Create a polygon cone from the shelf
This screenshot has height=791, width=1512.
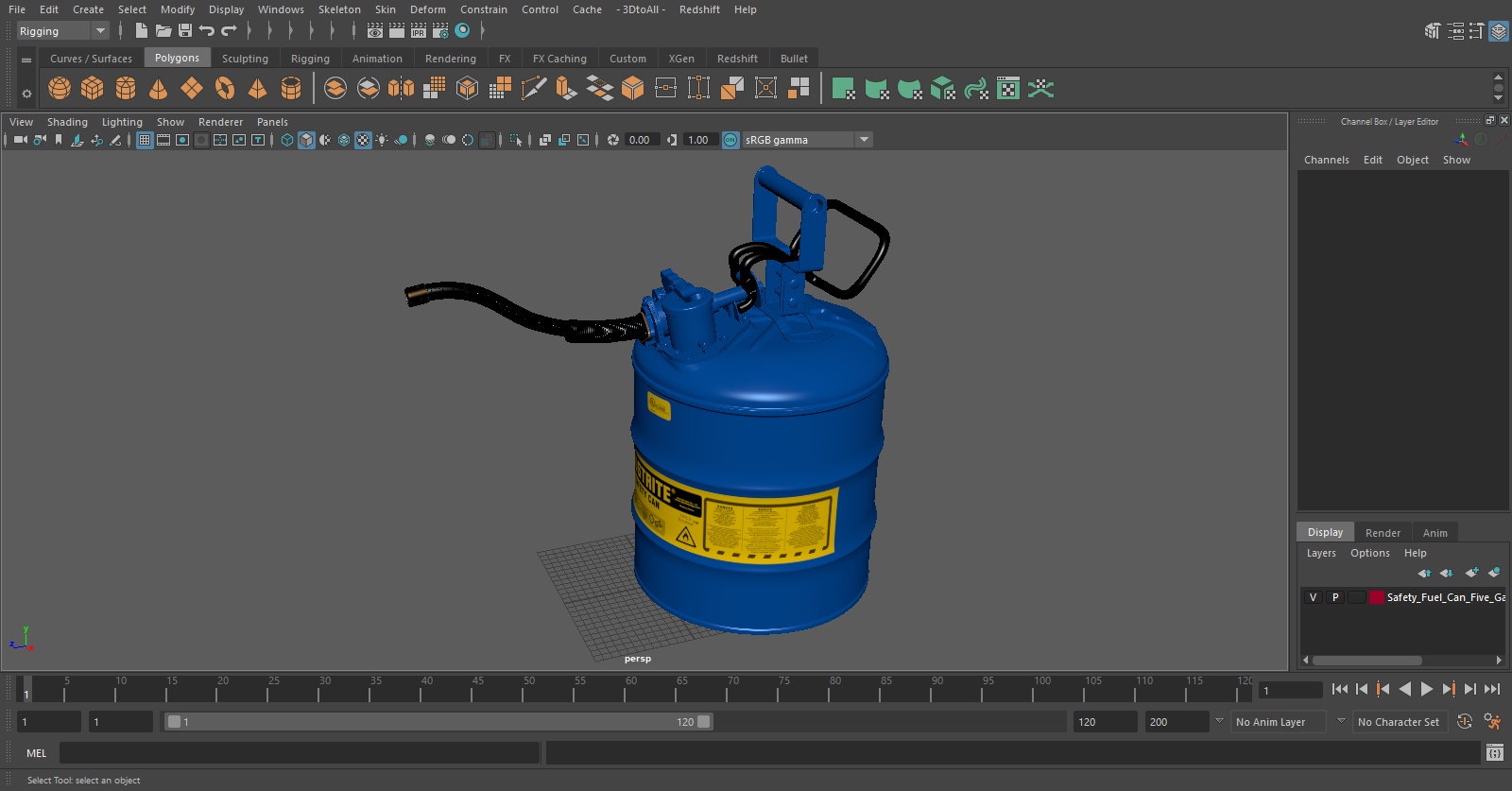click(x=159, y=89)
